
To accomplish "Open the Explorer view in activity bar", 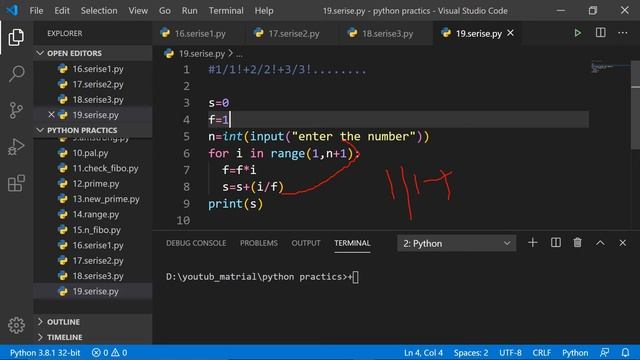I will point(16,37).
